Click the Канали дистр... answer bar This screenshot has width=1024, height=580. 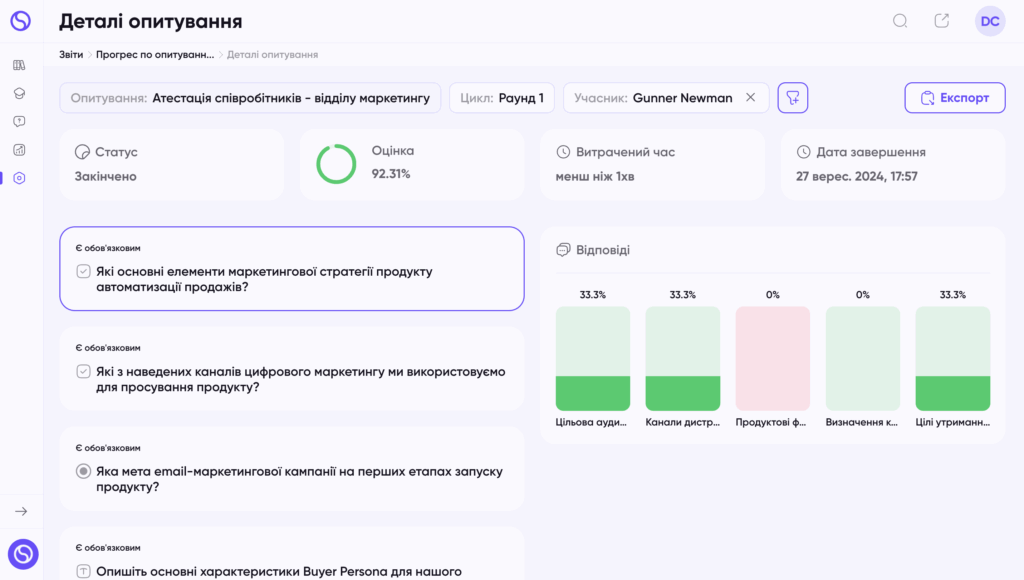pyautogui.click(x=682, y=359)
